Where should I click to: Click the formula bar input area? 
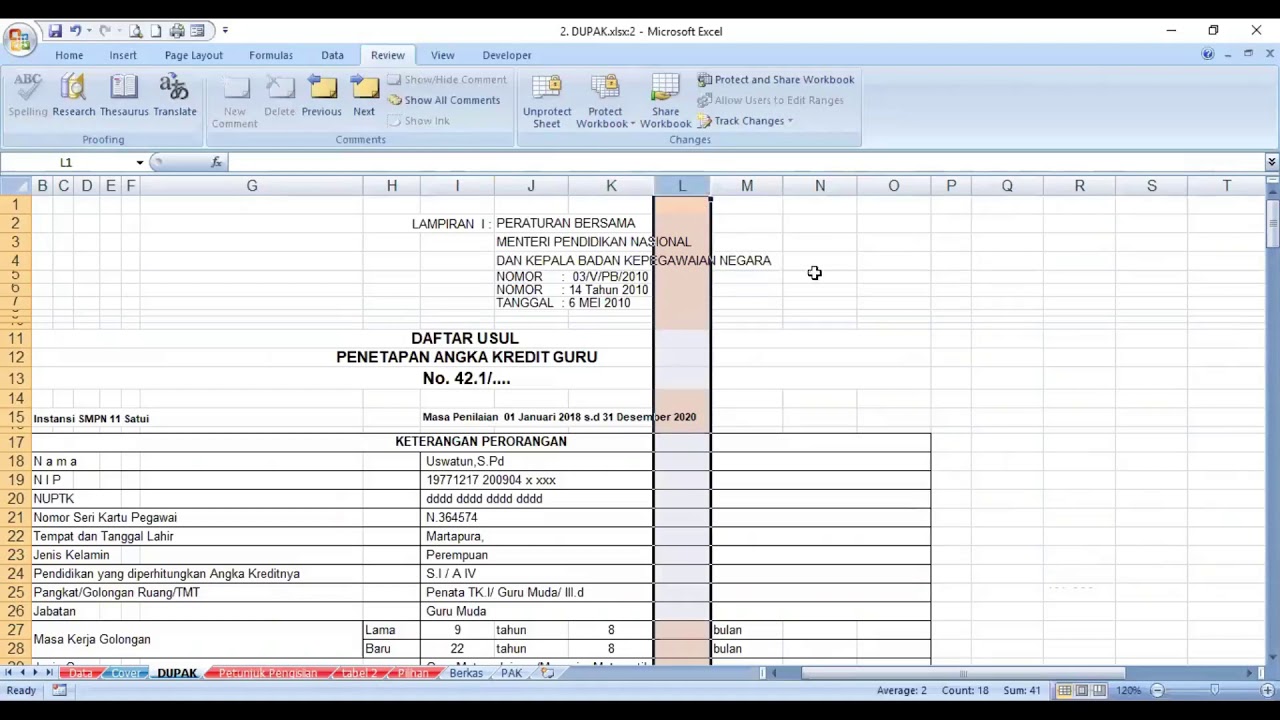coord(745,162)
